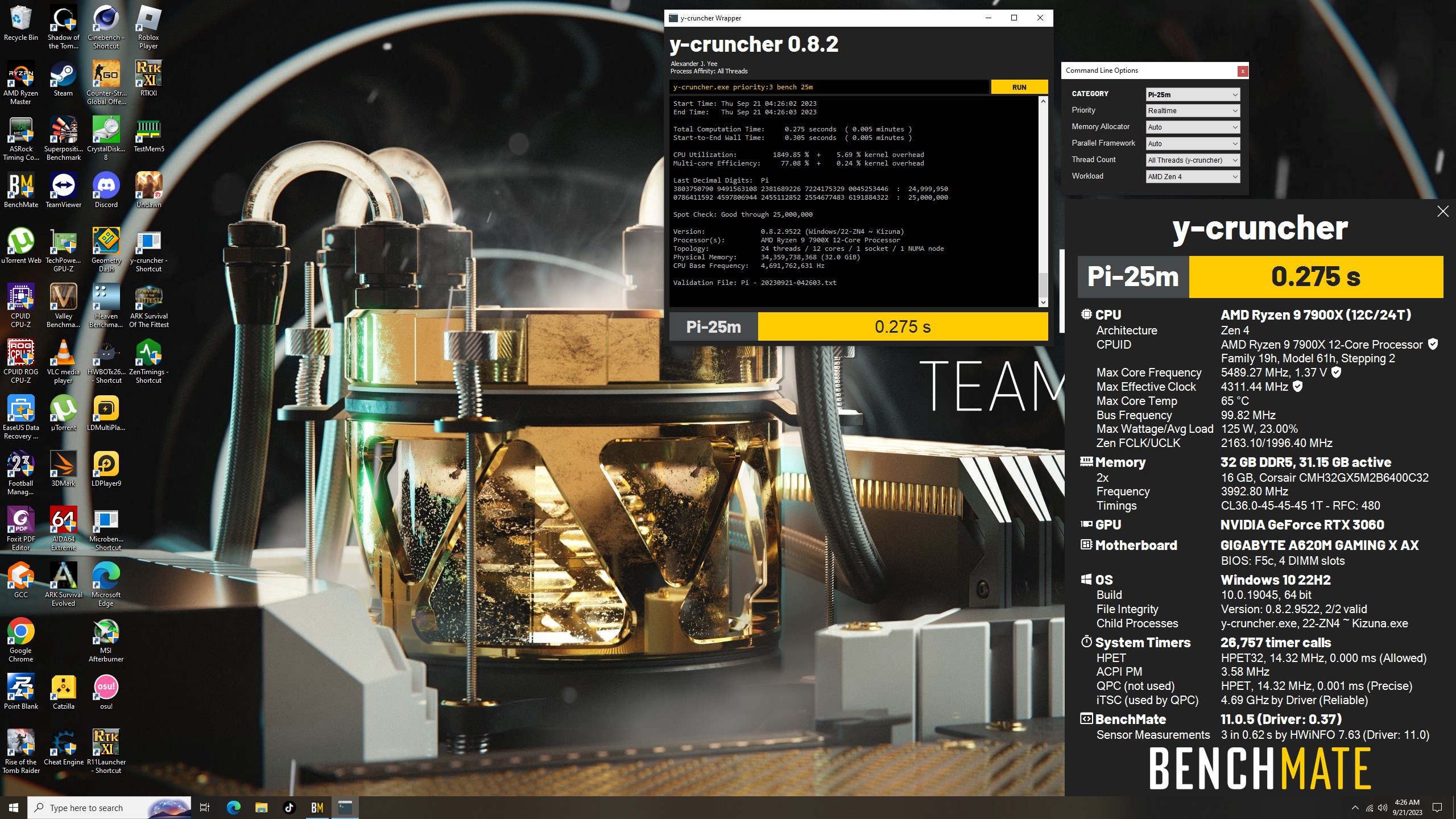This screenshot has height=819, width=1456.
Task: Open the Parallel Framework dropdown
Action: click(x=1193, y=144)
